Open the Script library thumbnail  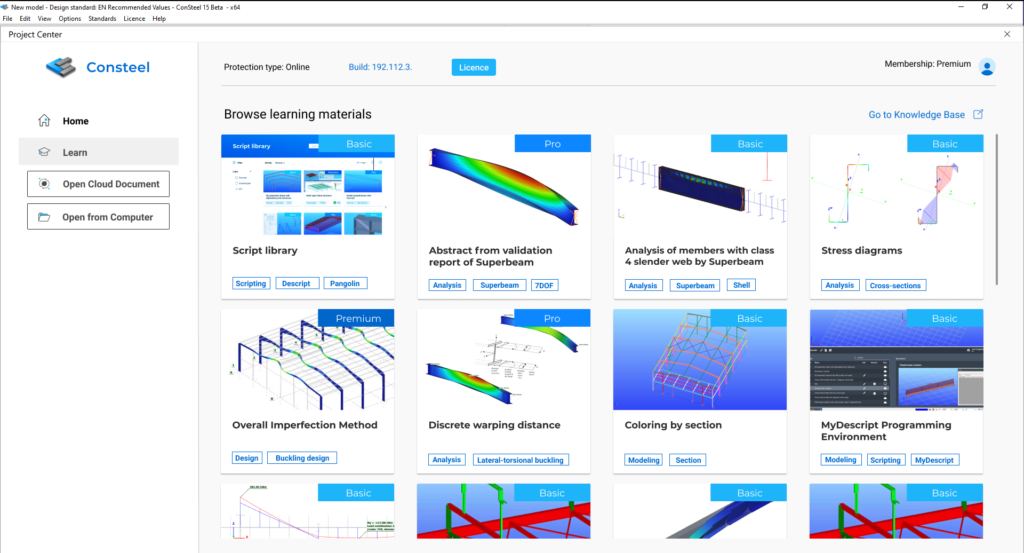click(x=308, y=185)
